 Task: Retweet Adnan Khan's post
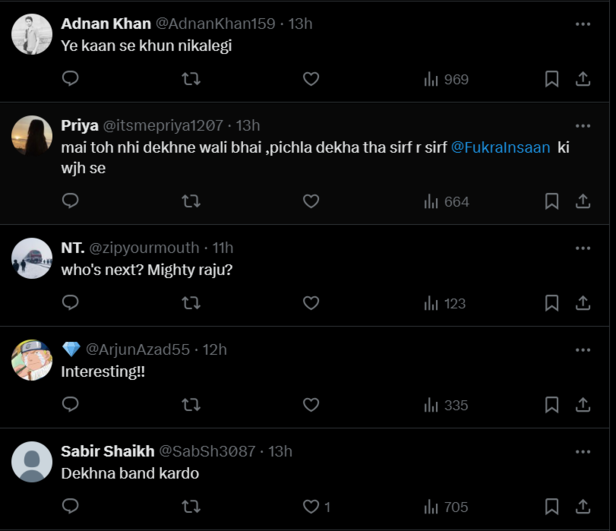point(191,79)
